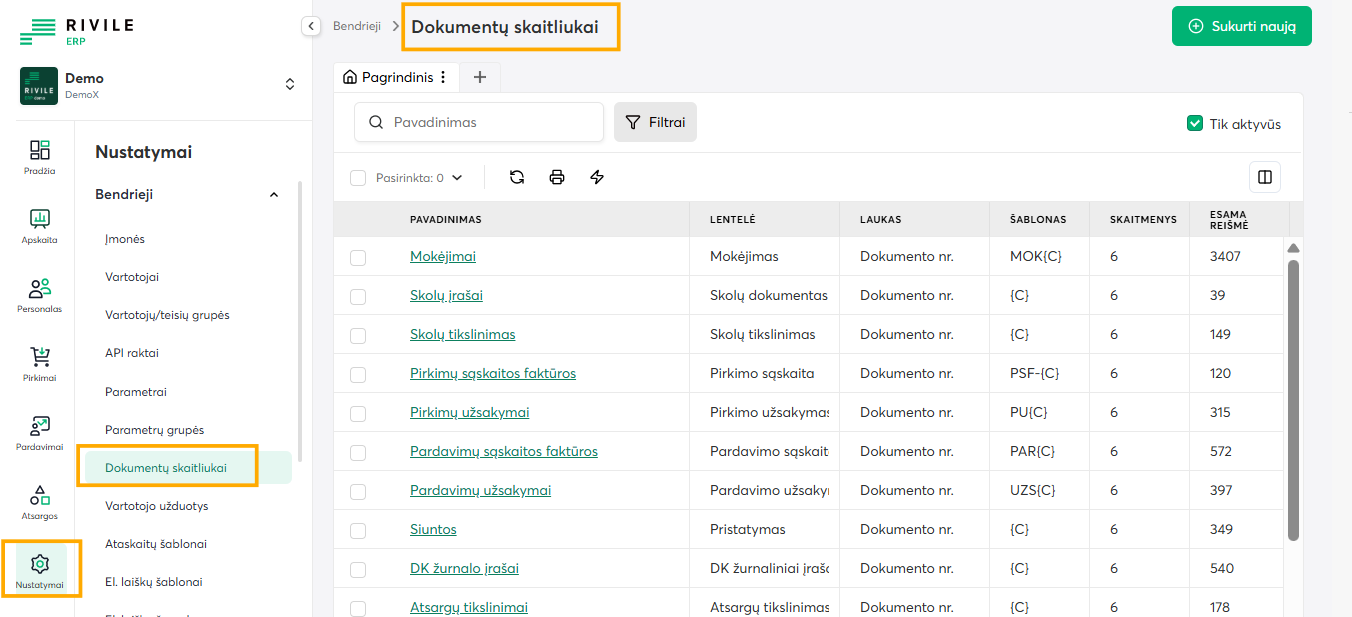Open the Atsargos inventory icon
This screenshot has width=1352, height=617.
pos(40,502)
